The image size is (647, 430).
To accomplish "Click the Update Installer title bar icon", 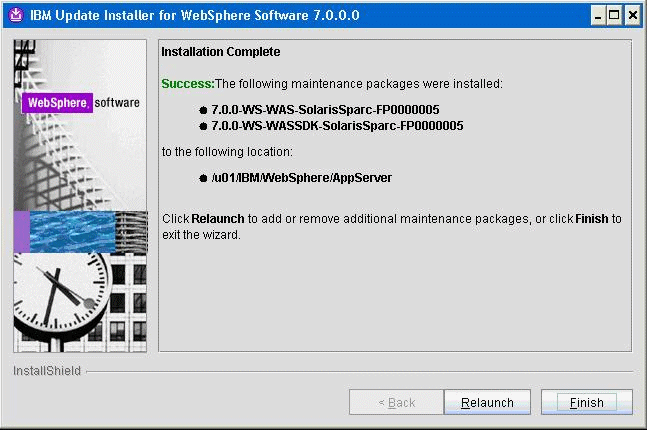I will (x=16, y=15).
